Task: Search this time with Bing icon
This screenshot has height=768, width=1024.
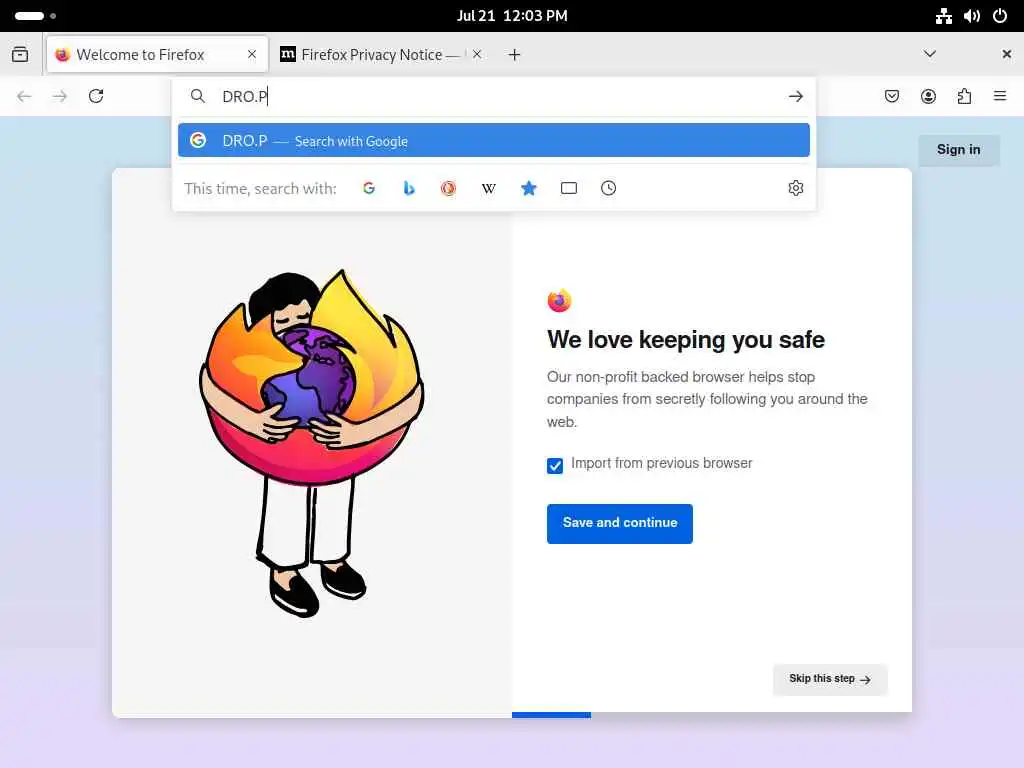Action: pos(409,188)
